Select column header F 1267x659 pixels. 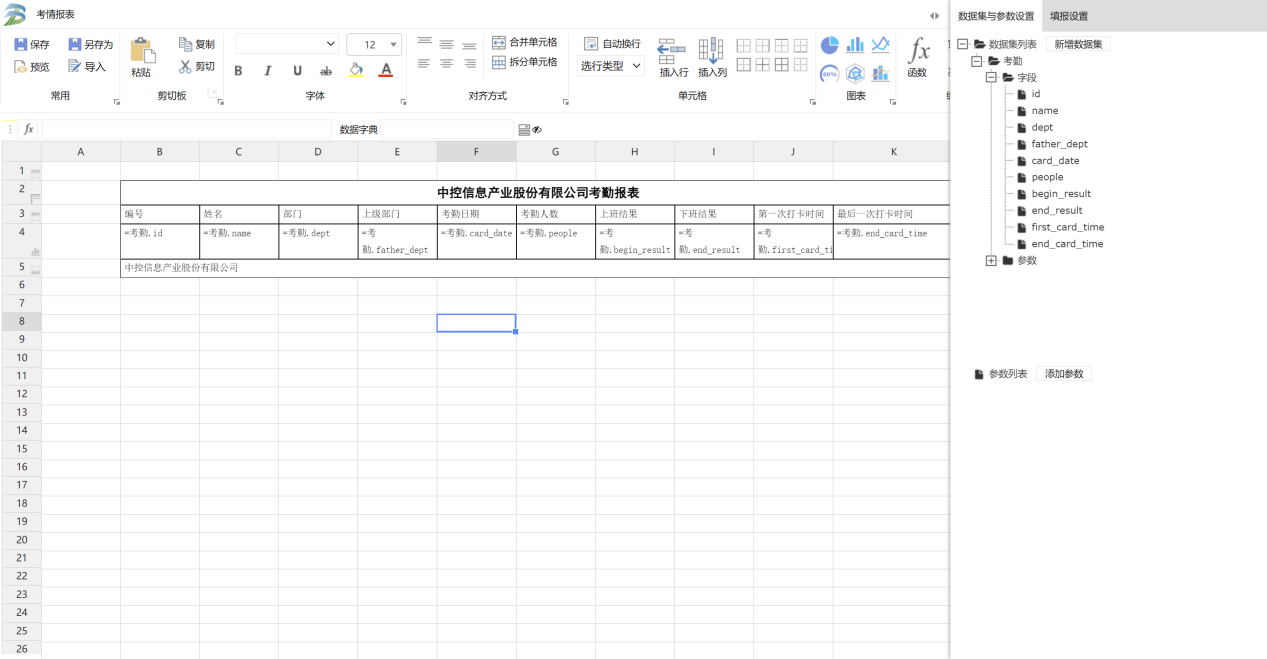tap(476, 151)
